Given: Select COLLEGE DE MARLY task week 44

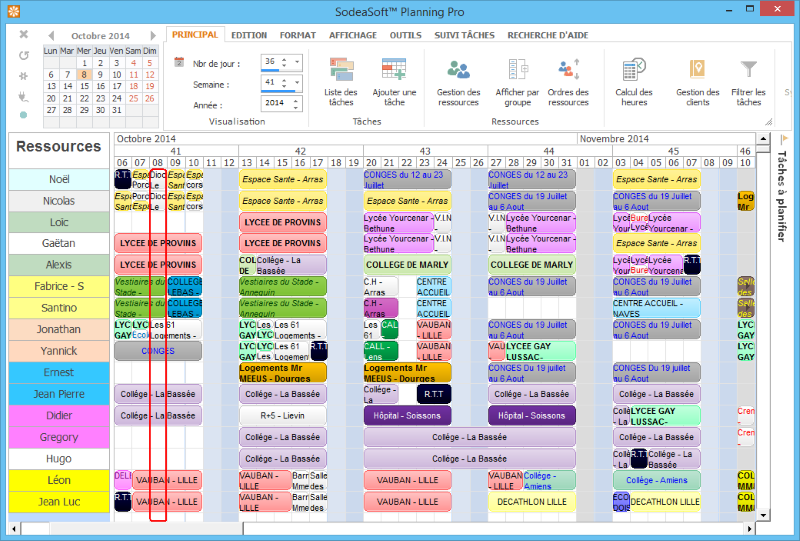Looking at the screenshot, I should [x=531, y=265].
